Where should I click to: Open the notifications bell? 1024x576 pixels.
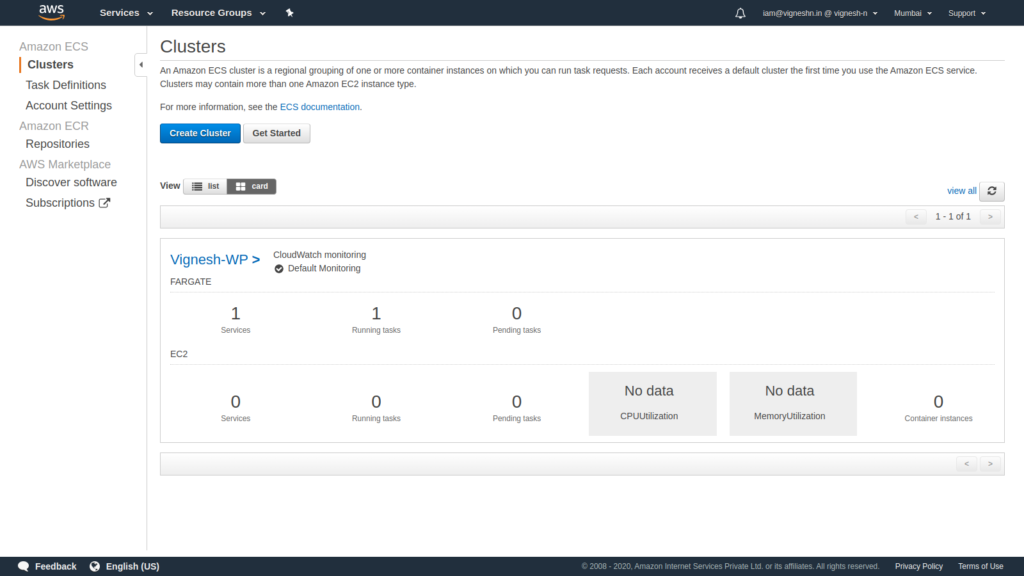pos(740,13)
